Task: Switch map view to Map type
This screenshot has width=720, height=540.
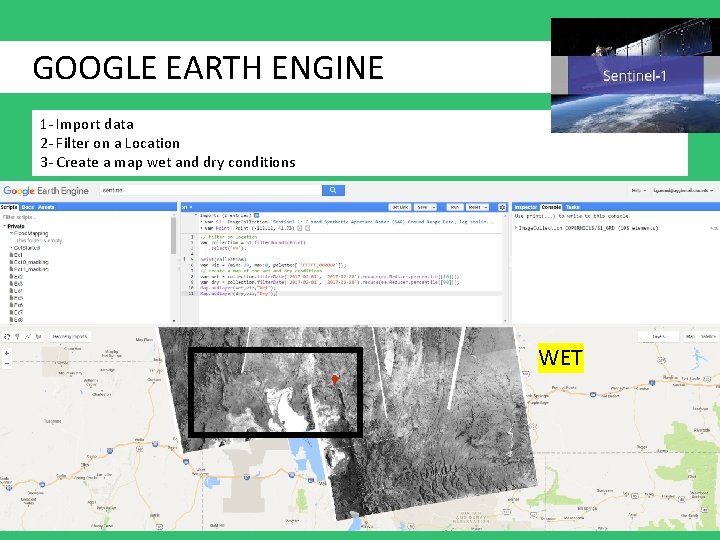Action: (690, 337)
